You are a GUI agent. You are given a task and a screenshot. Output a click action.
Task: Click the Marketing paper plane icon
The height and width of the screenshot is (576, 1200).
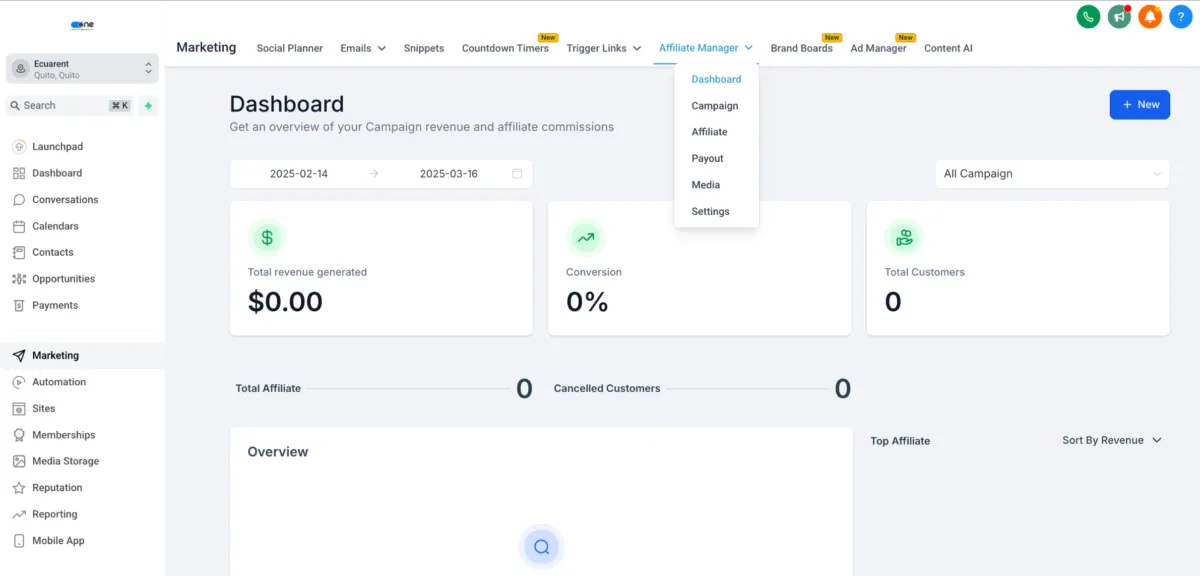[19, 355]
